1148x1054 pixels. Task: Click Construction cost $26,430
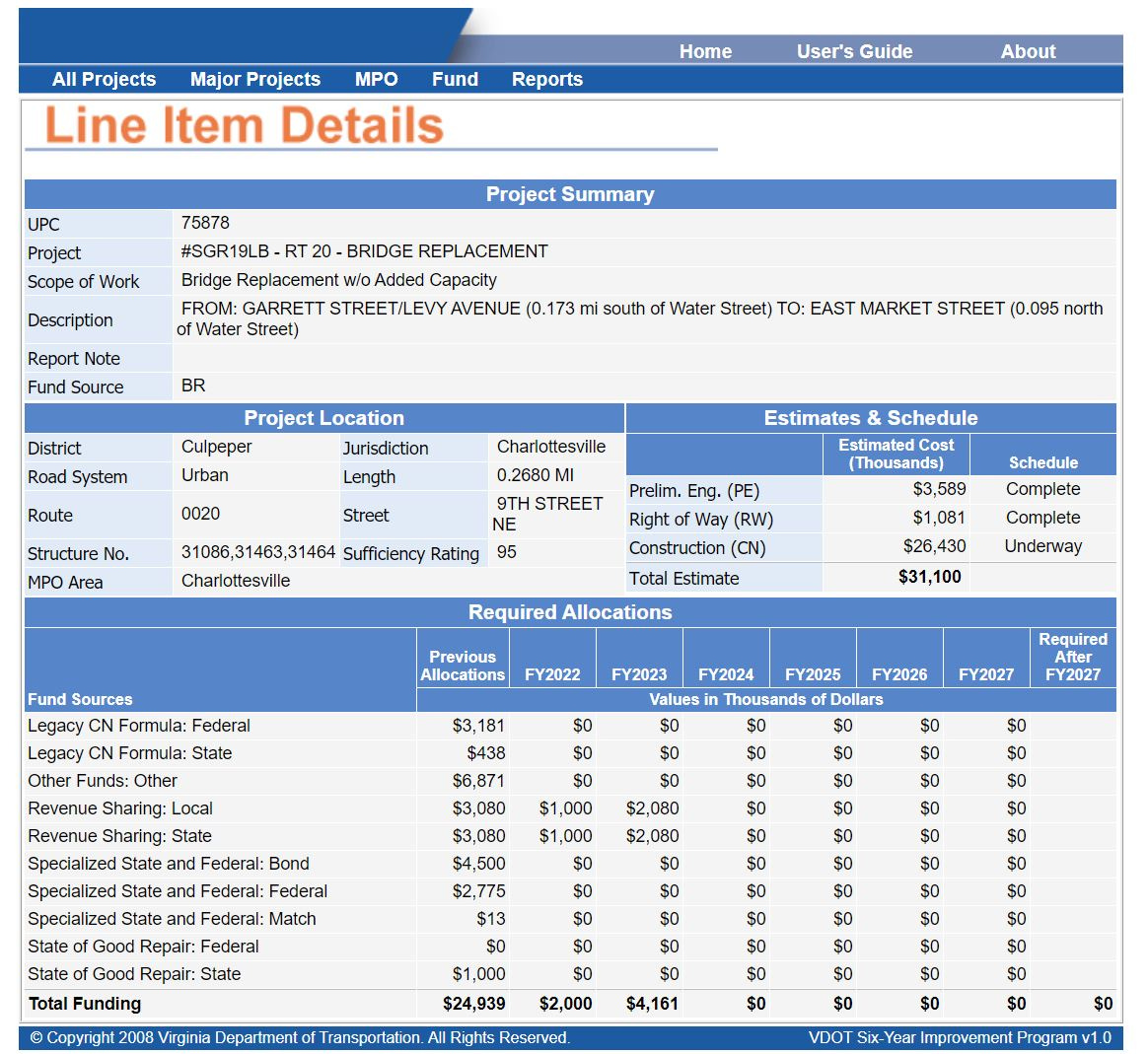click(934, 546)
